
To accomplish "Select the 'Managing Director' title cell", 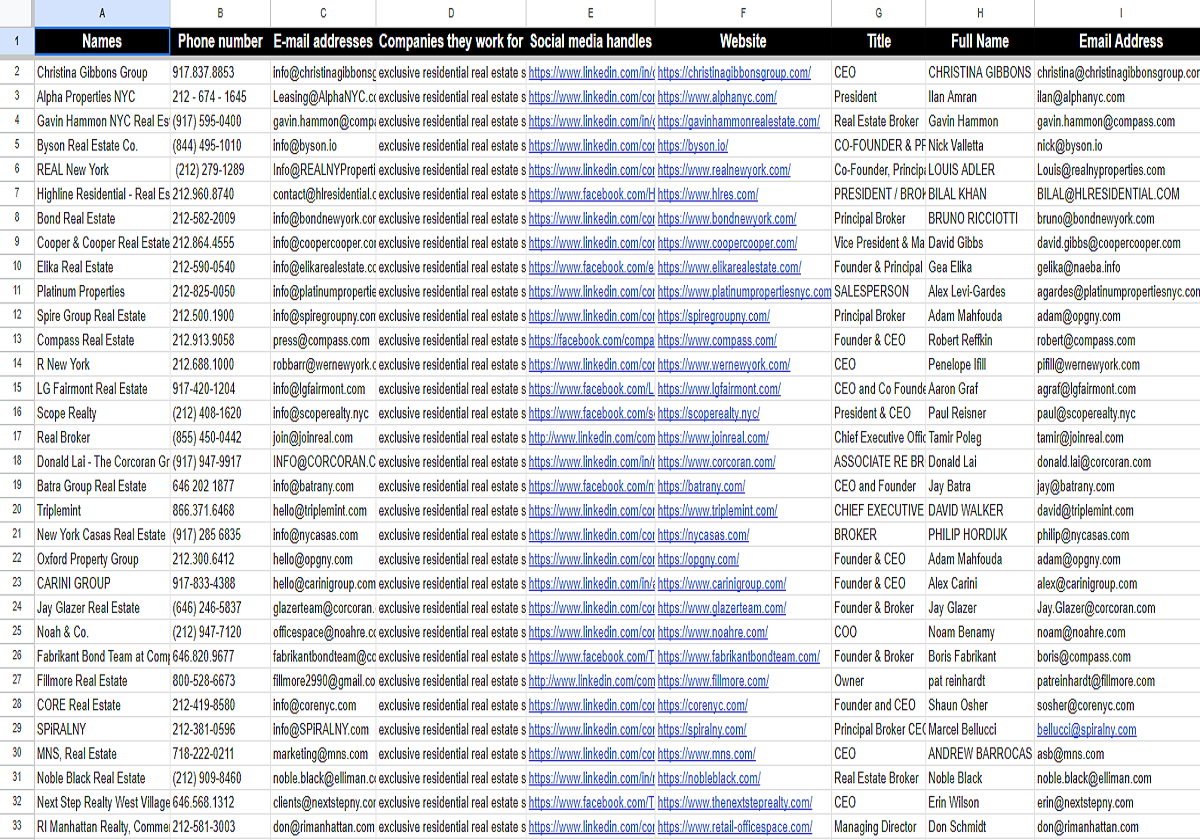I will tap(878, 827).
